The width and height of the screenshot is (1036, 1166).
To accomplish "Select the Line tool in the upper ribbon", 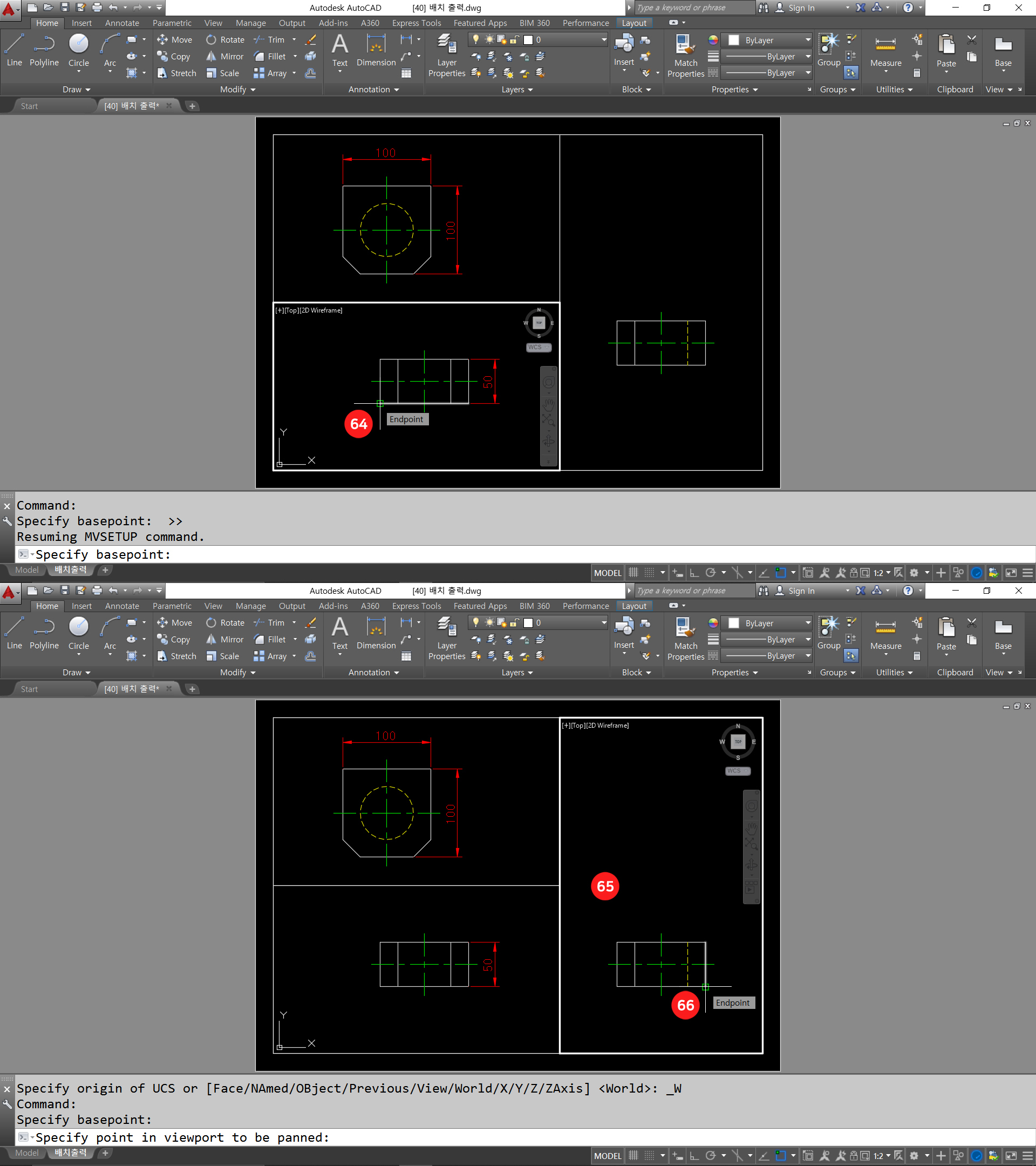I will coord(14,50).
